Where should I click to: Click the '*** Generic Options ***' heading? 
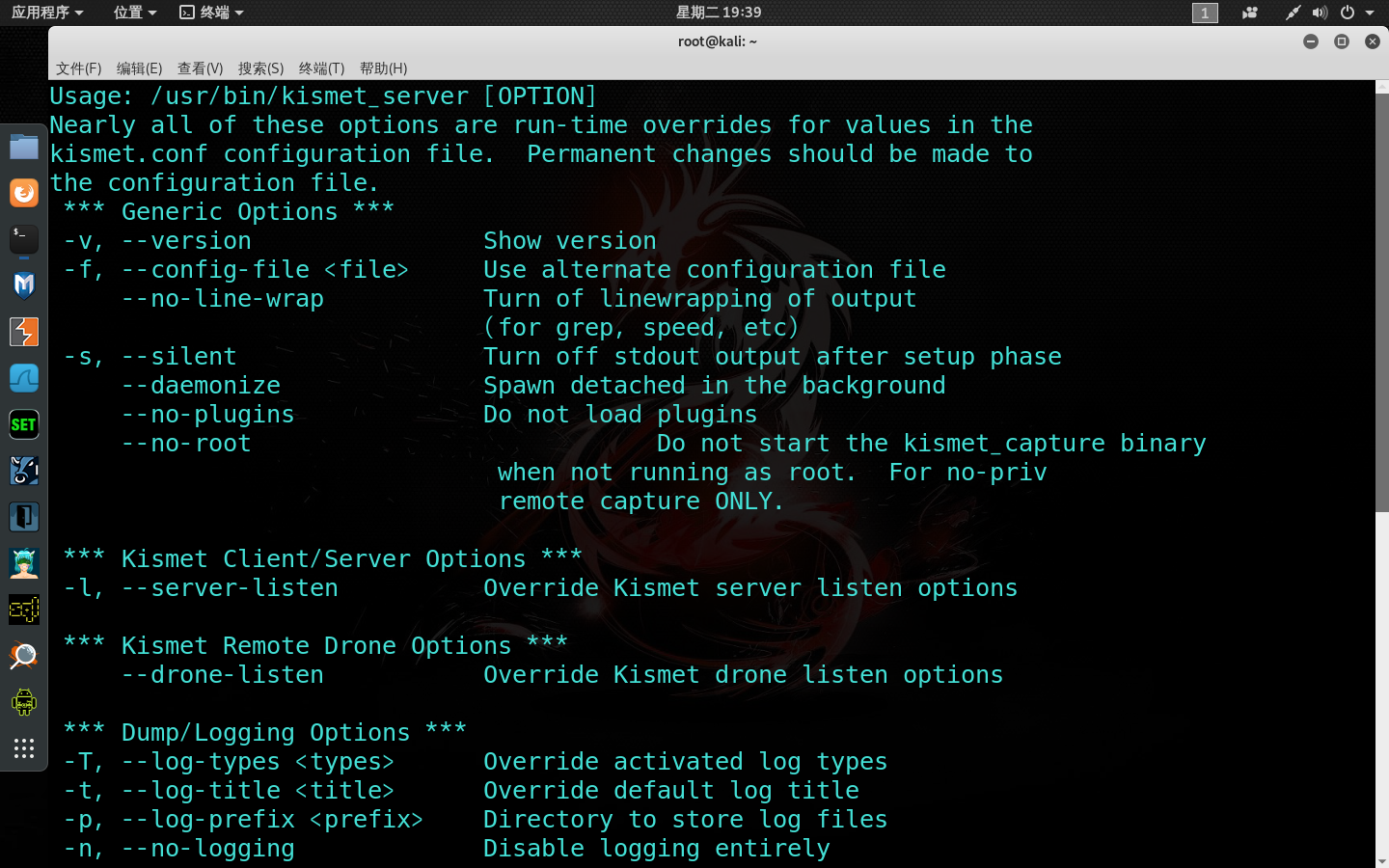pos(229,212)
